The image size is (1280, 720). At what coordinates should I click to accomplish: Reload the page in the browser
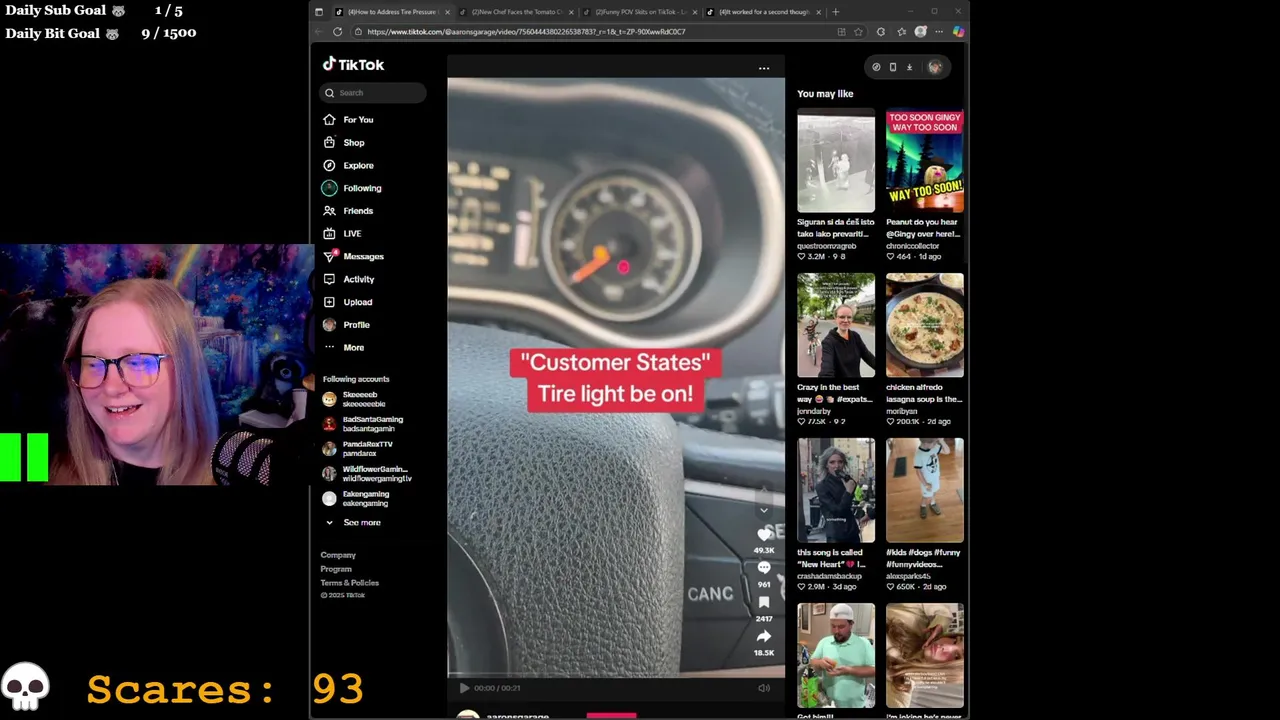tap(337, 32)
